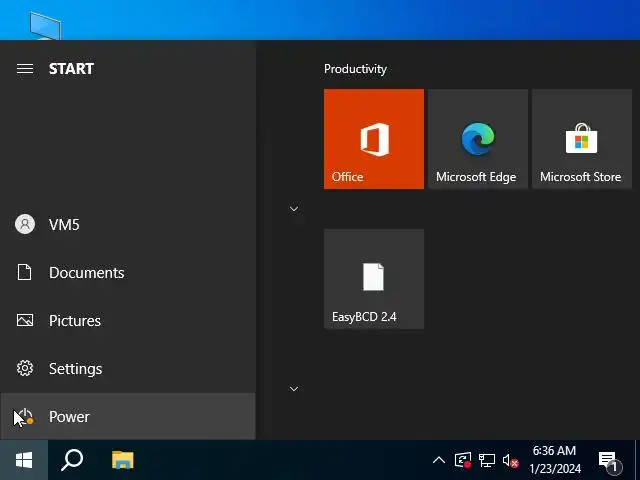Click the security tray icon with red dot

463,460
